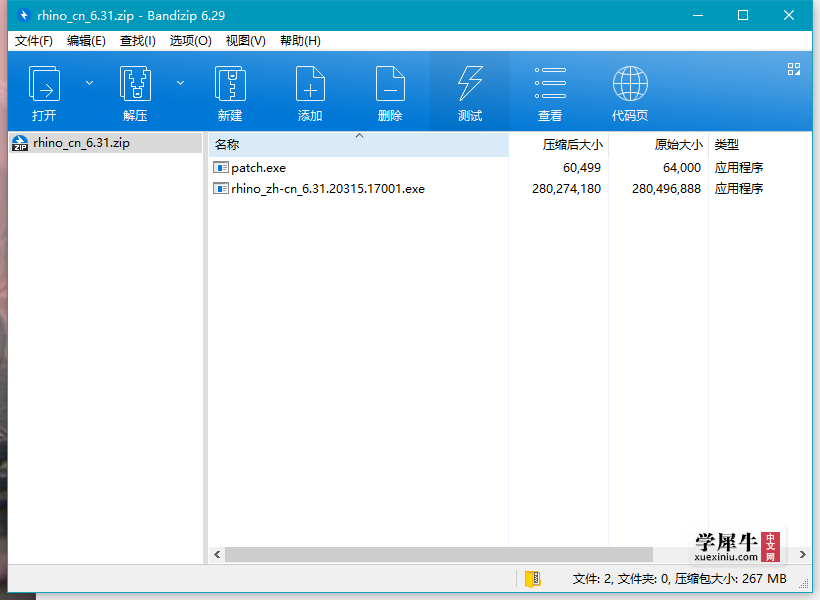Click the Code page (代码页) globe icon
820x600 pixels.
point(630,84)
